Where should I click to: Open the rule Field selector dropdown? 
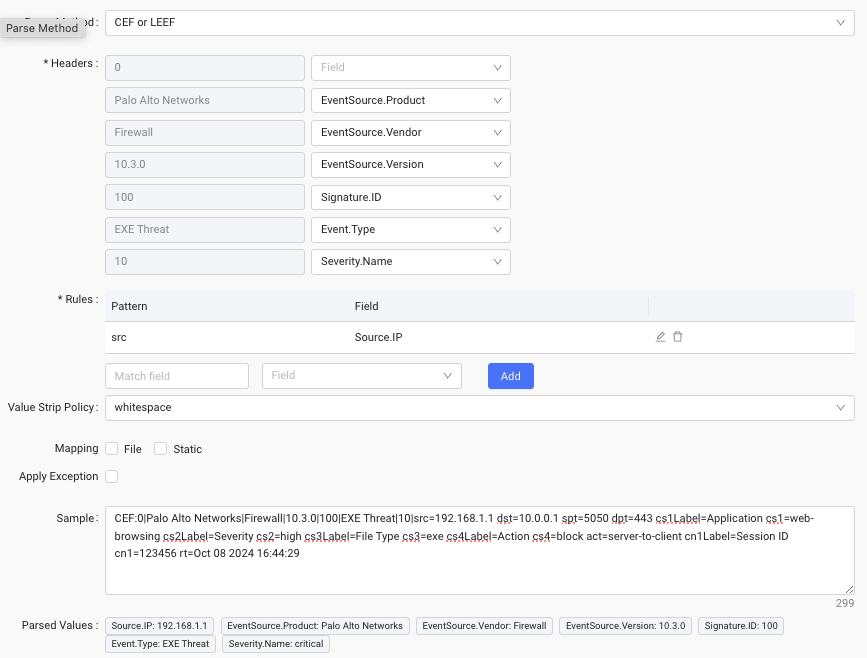click(x=361, y=376)
